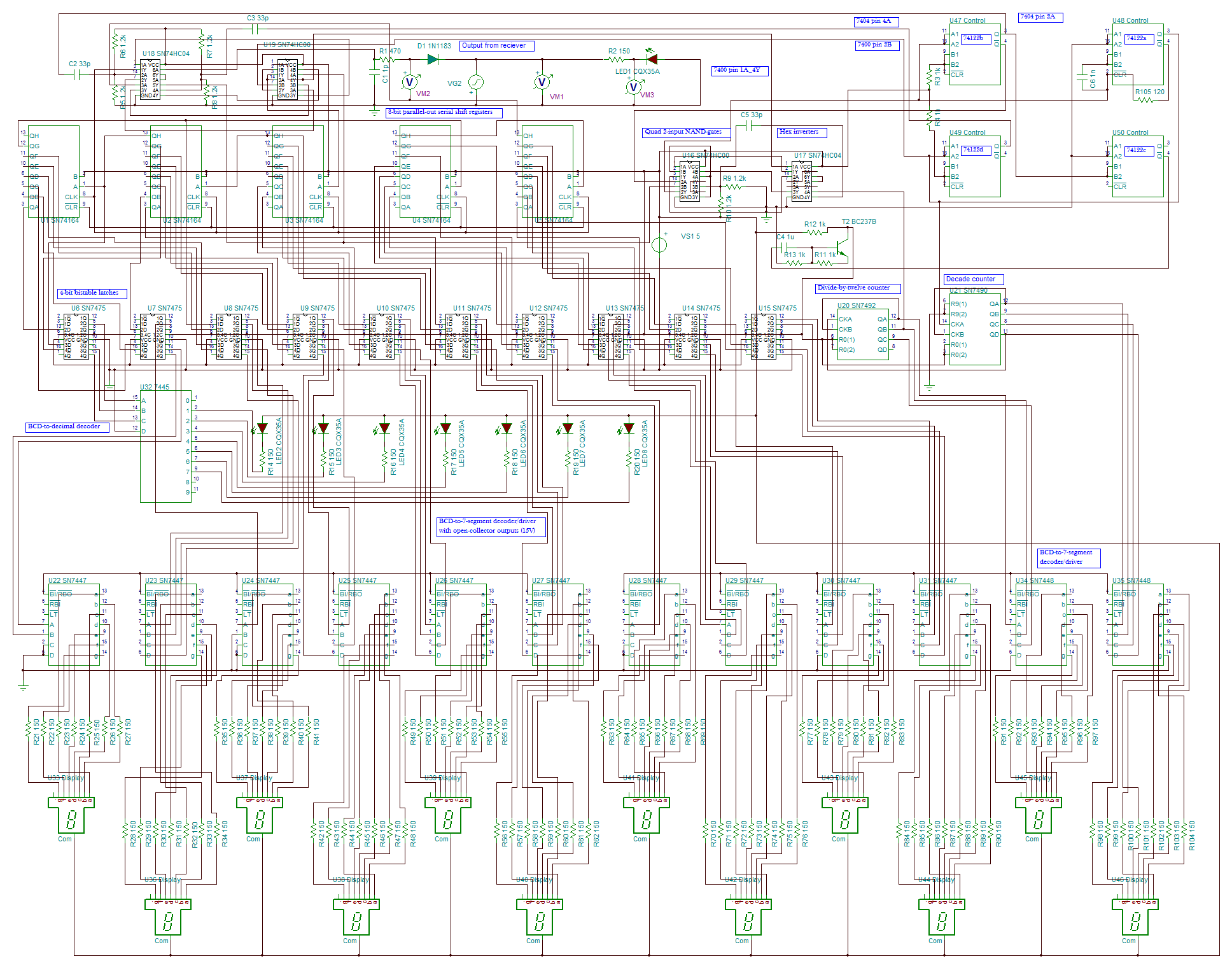Click the LED5 CQX35A symbol
1232x968 pixels.
click(445, 428)
